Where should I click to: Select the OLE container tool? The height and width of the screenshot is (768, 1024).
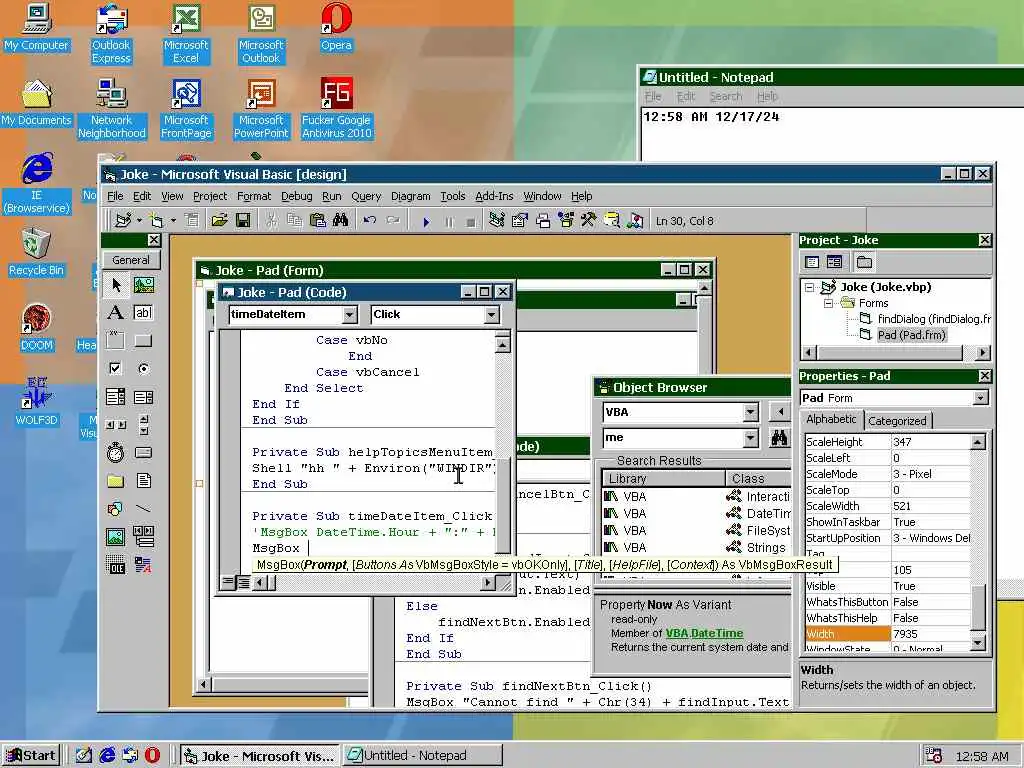(116, 564)
